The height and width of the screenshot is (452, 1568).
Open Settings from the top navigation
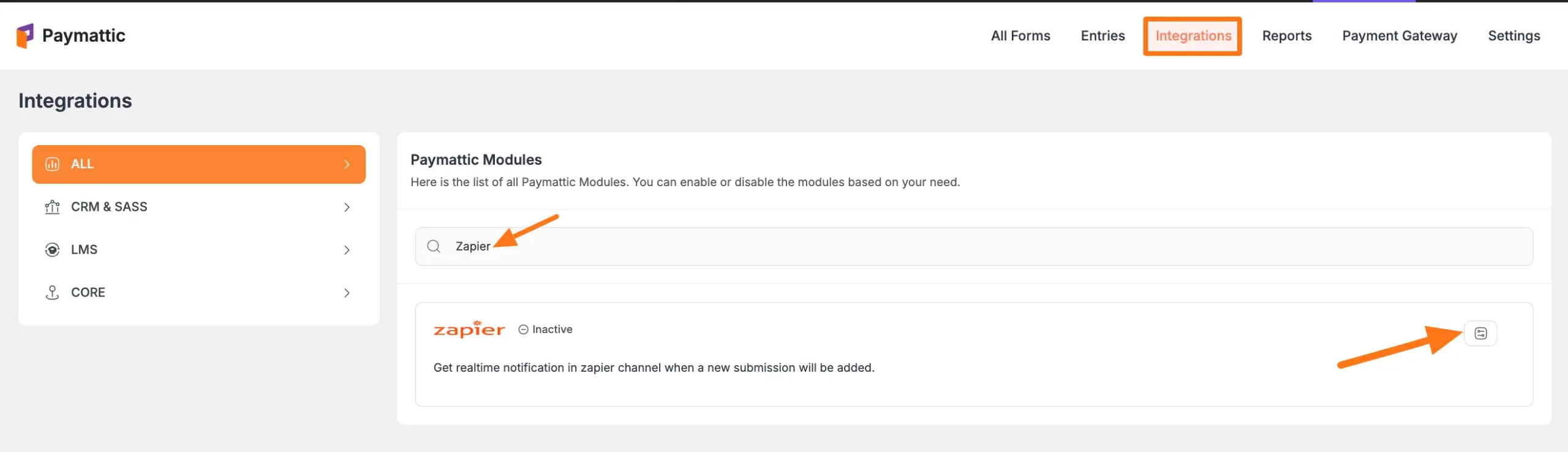tap(1513, 36)
